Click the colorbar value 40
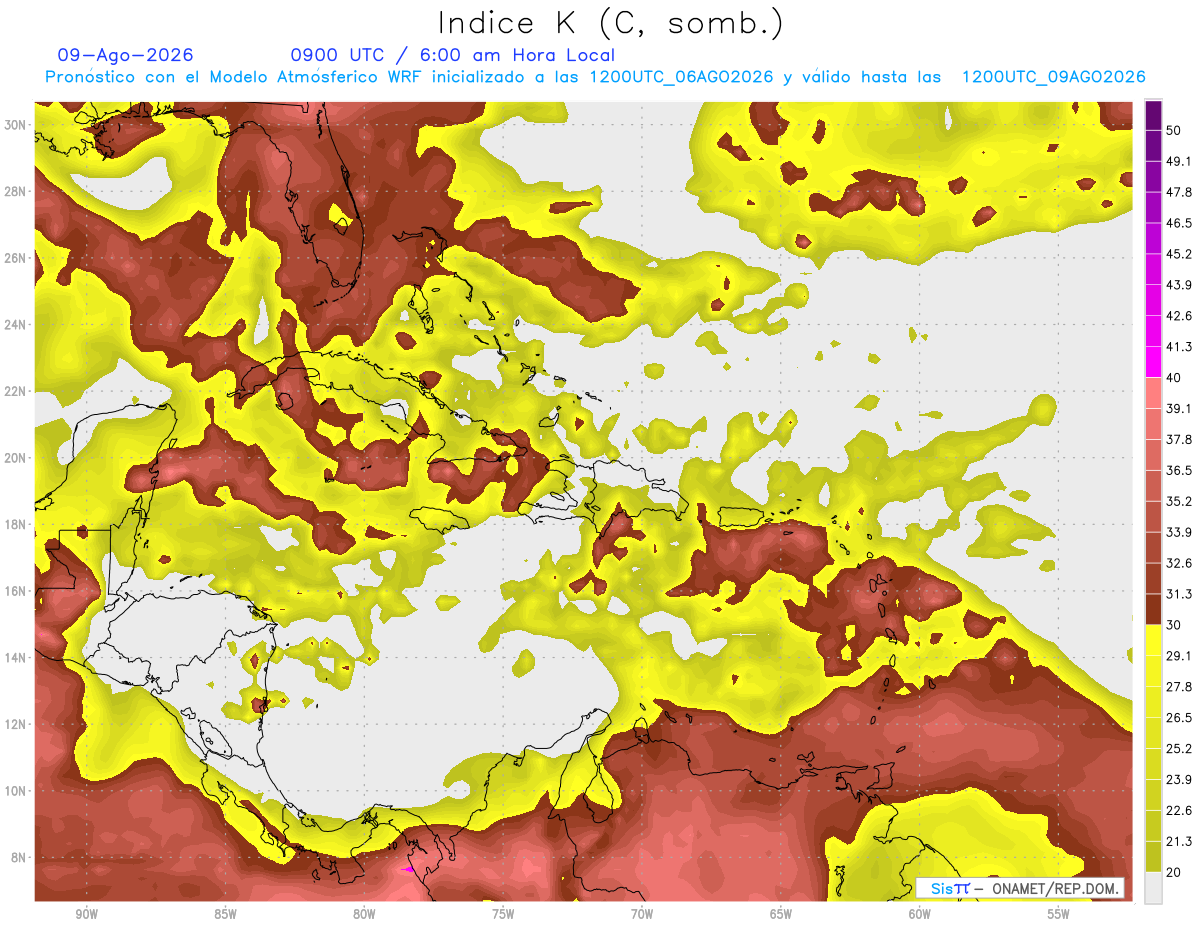1200x927 pixels. [1174, 378]
